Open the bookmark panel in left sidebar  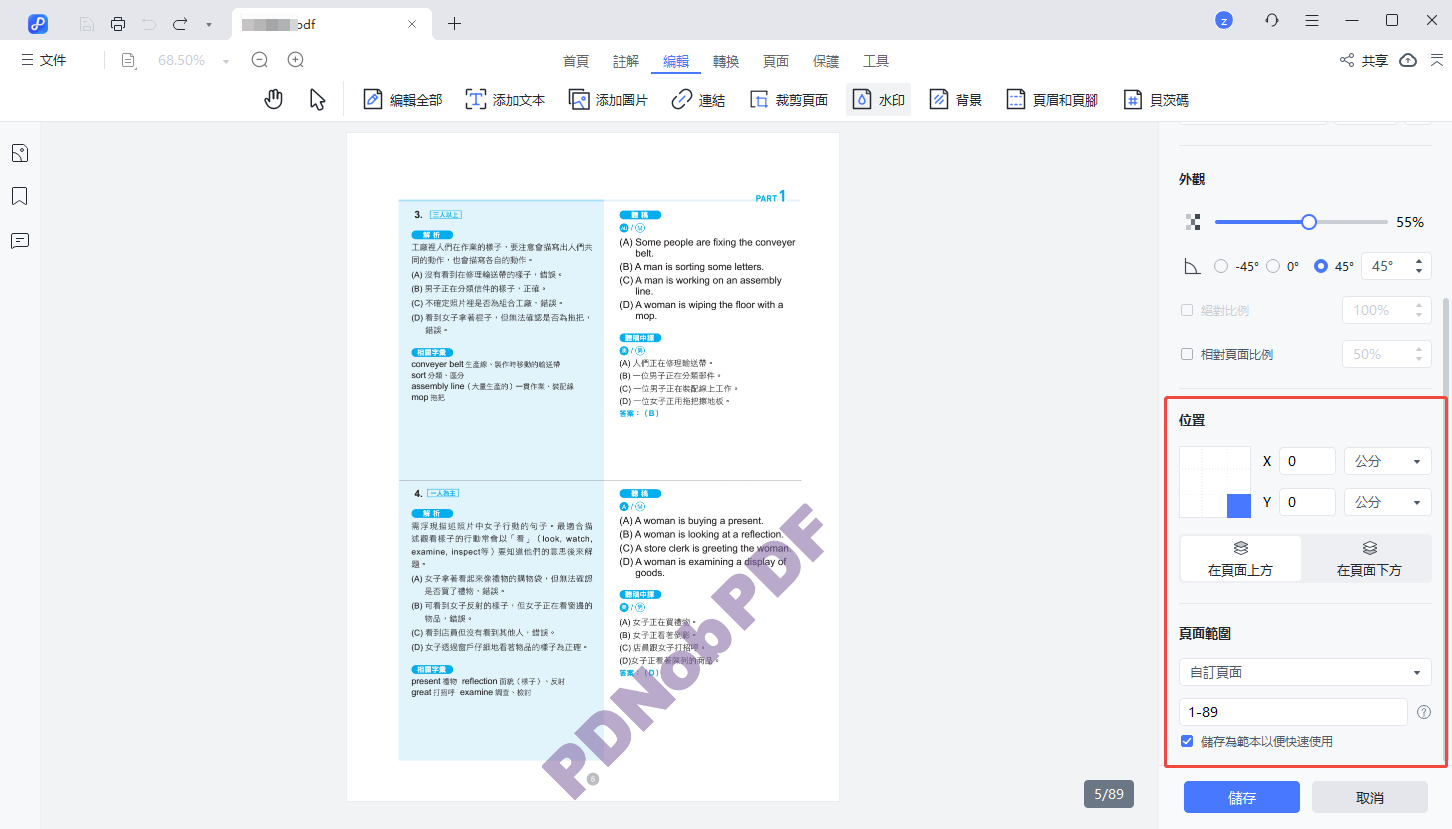point(19,196)
